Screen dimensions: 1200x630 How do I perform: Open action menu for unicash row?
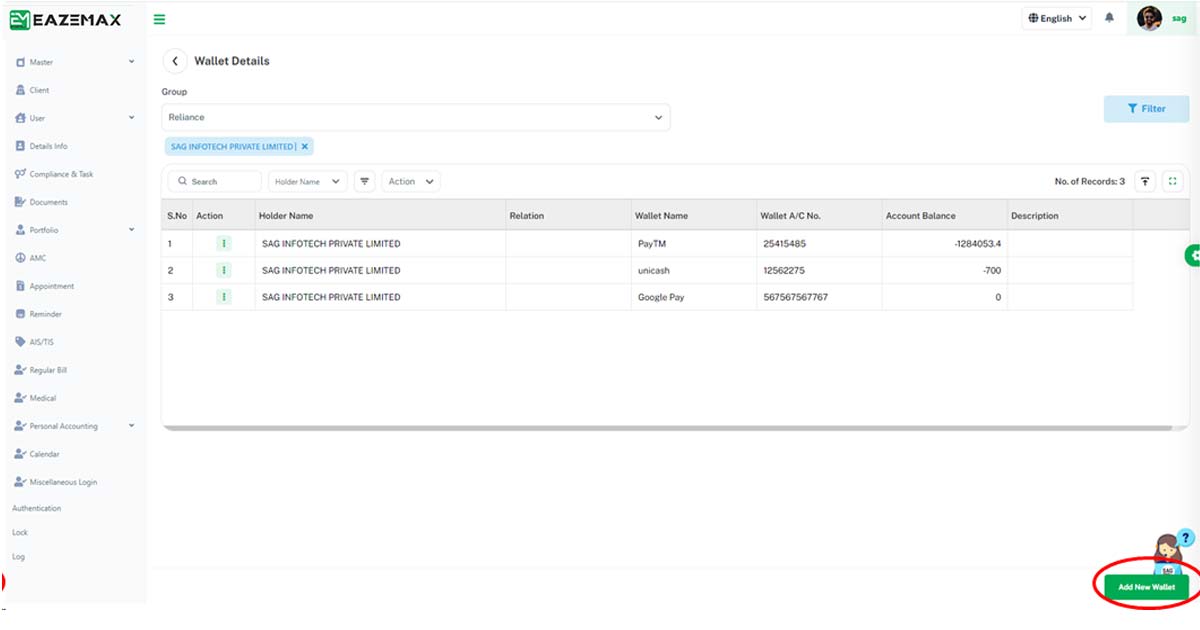click(x=224, y=270)
